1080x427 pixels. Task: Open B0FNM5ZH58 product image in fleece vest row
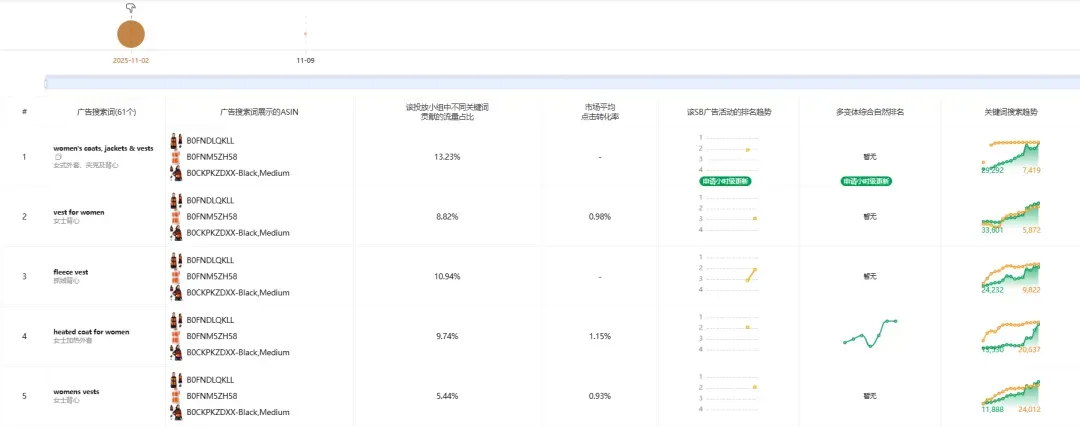(x=176, y=276)
